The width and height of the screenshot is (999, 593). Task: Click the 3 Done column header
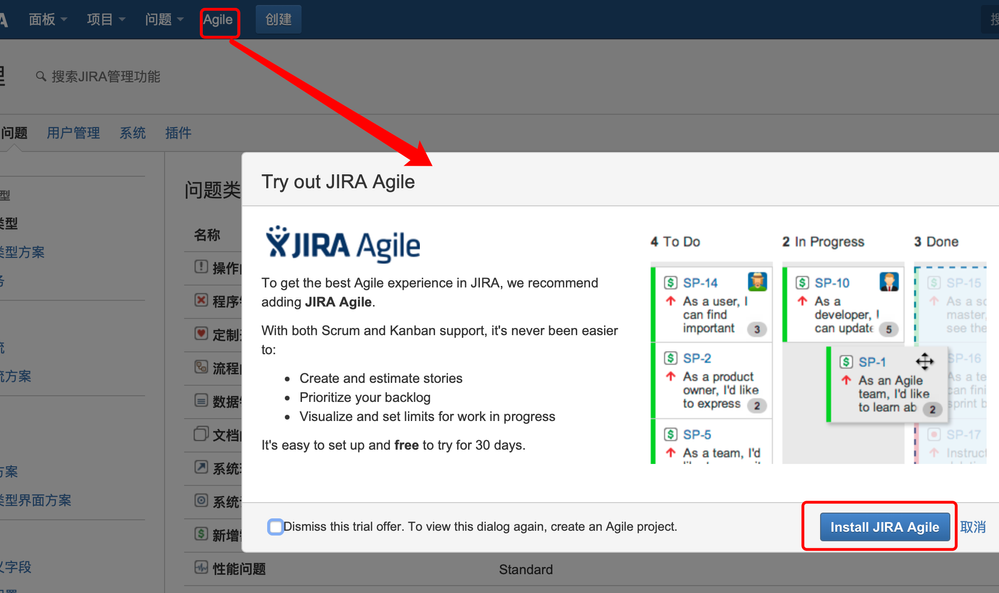[936, 241]
